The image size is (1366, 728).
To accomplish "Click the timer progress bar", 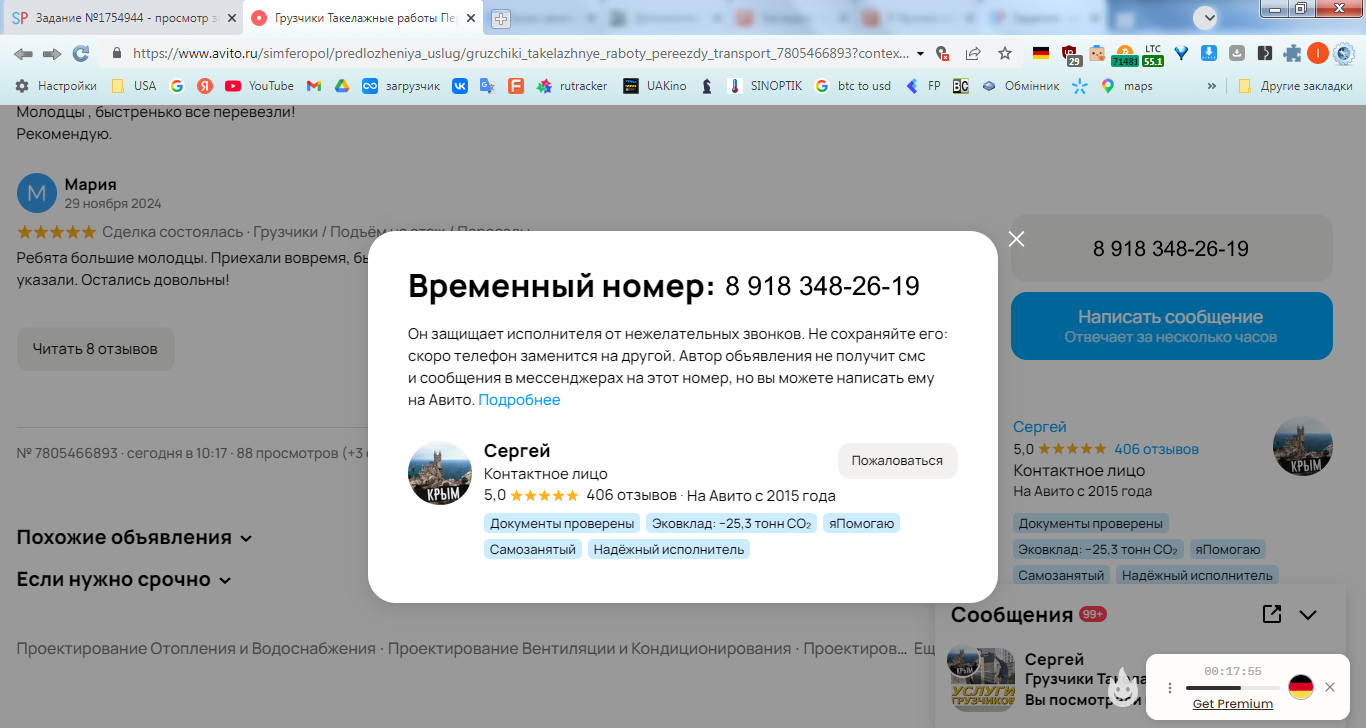I will pyautogui.click(x=1232, y=688).
